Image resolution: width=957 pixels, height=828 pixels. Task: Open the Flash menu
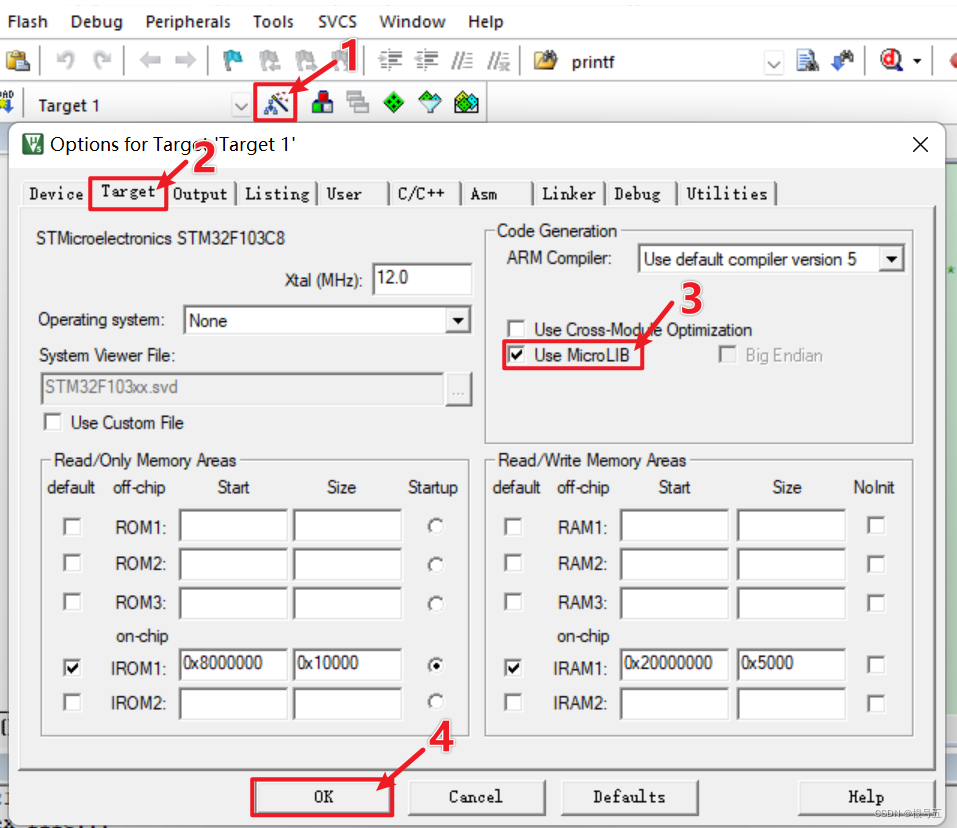27,21
